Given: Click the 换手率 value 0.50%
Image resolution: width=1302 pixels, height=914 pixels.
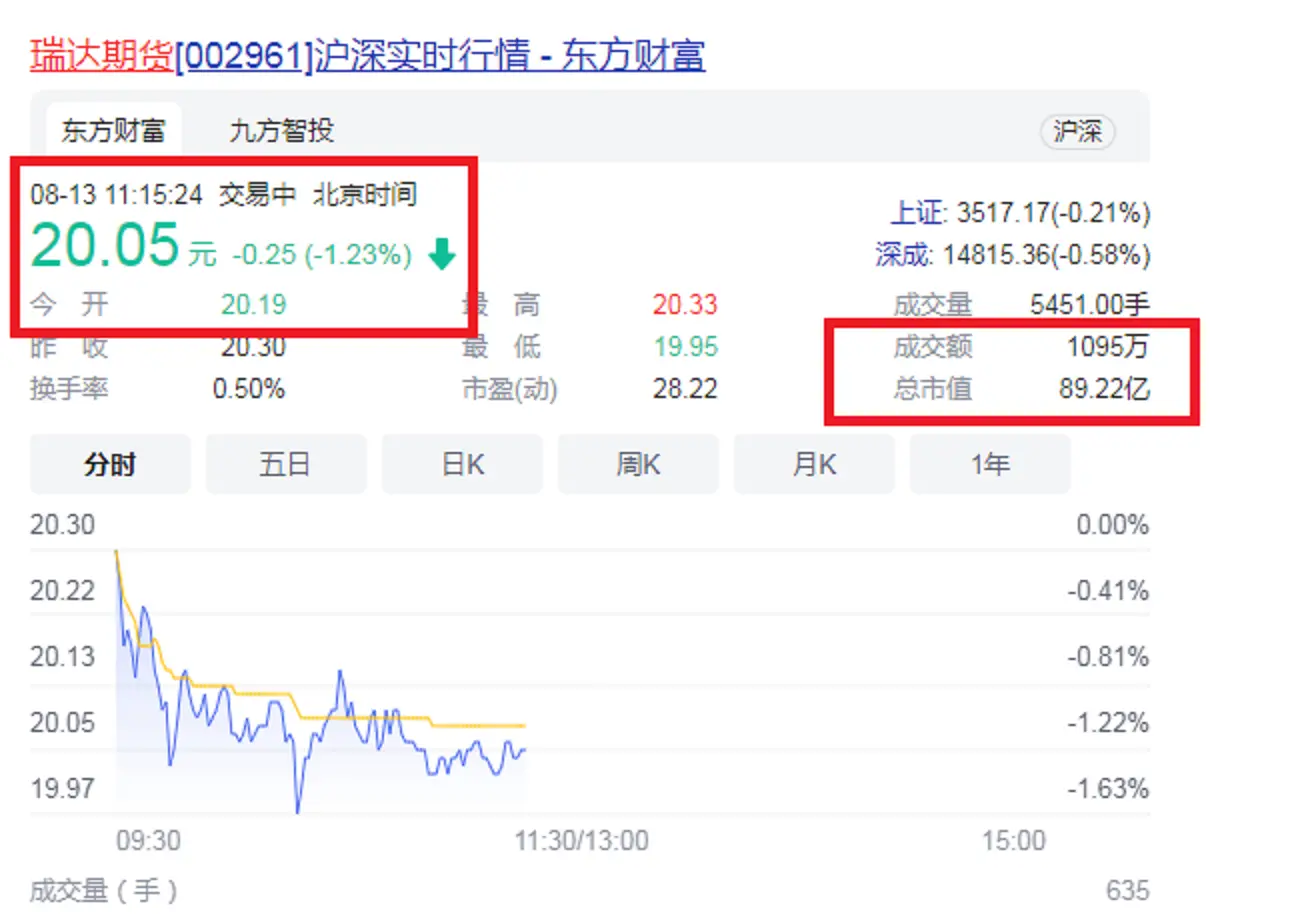Looking at the screenshot, I should pos(249,388).
